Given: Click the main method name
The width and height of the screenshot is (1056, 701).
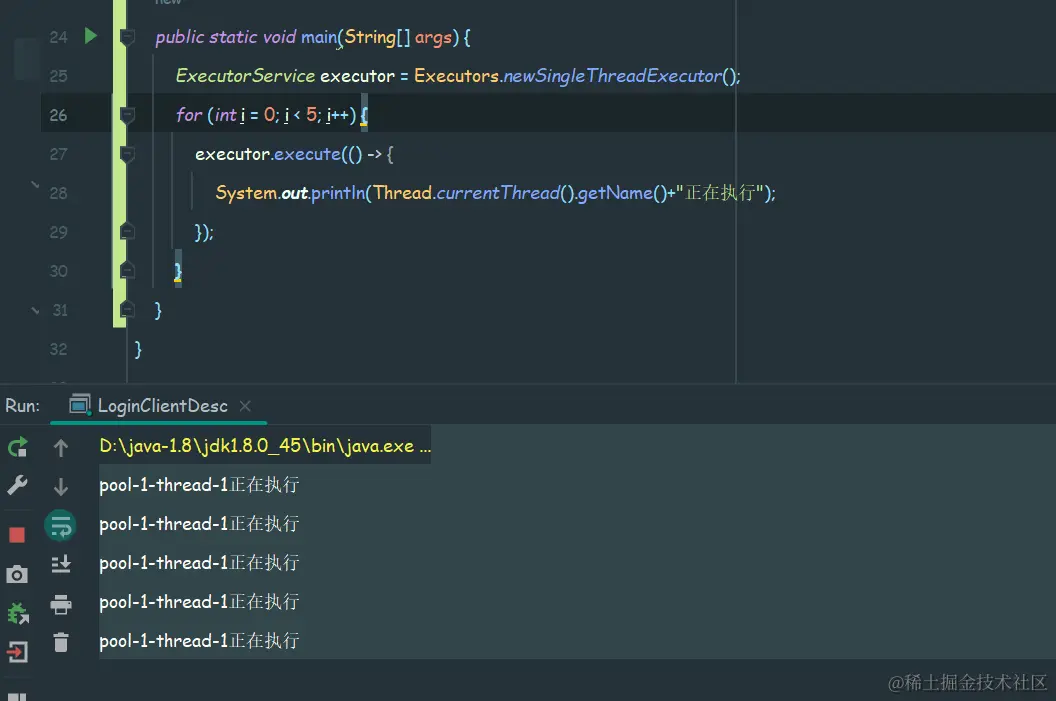Looking at the screenshot, I should point(319,37).
